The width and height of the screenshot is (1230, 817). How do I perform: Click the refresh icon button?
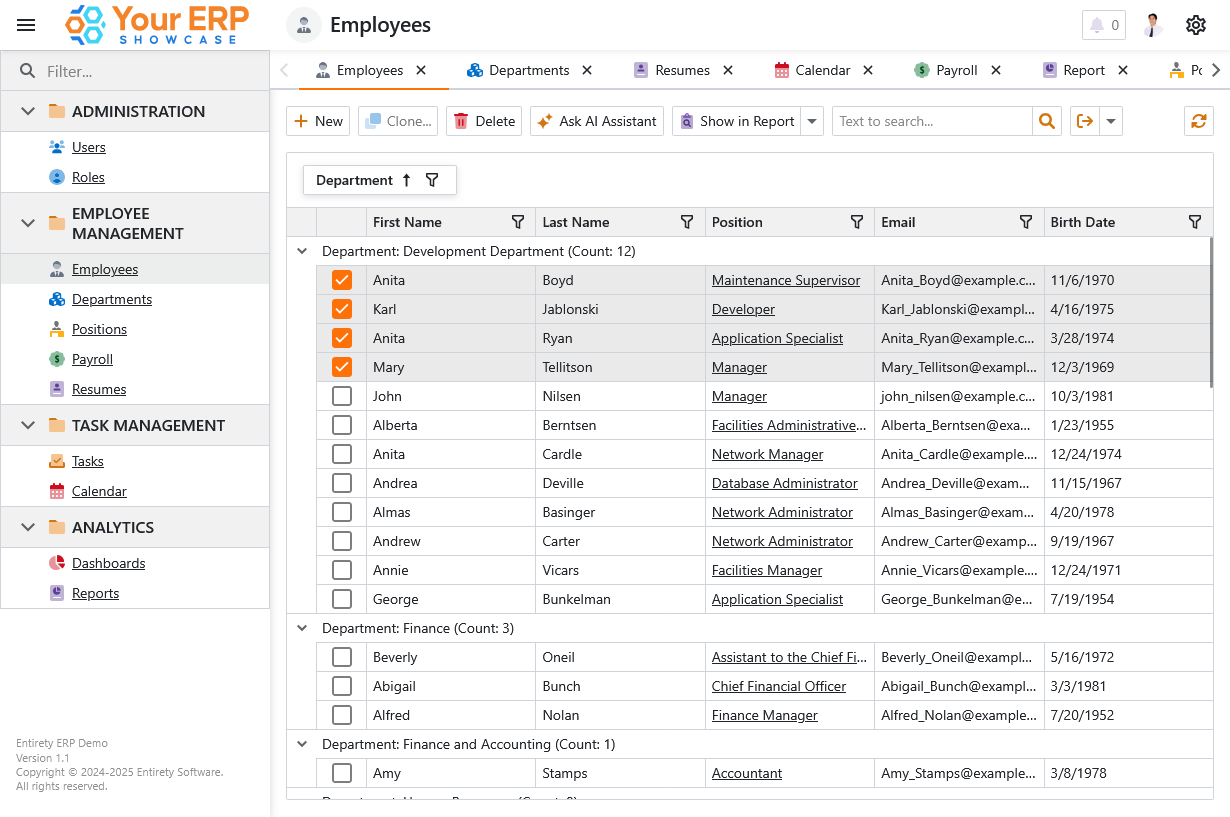pos(1198,121)
